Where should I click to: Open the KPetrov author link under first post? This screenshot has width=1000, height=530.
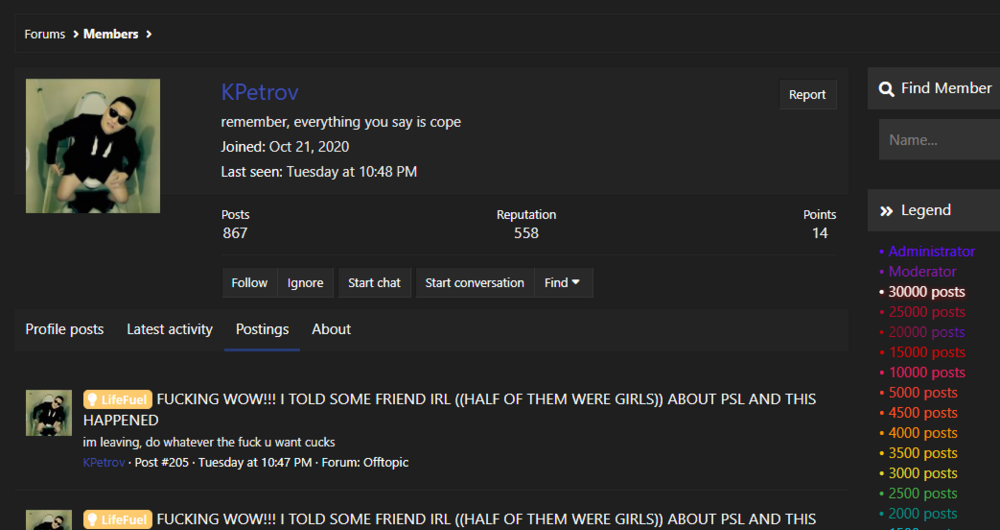click(104, 462)
